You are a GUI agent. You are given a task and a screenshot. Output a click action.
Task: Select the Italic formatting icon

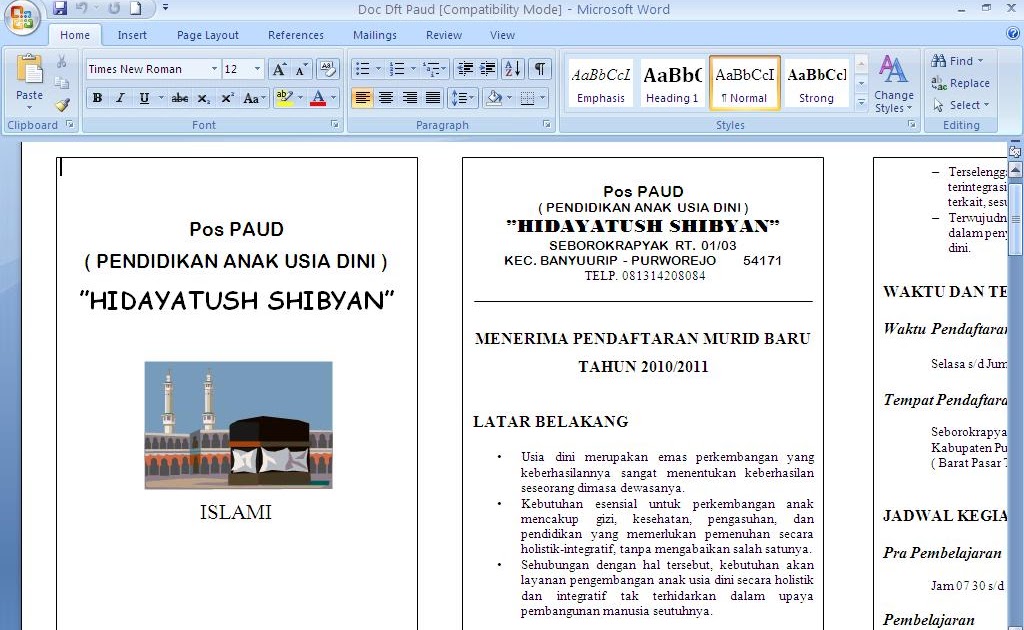click(x=120, y=98)
